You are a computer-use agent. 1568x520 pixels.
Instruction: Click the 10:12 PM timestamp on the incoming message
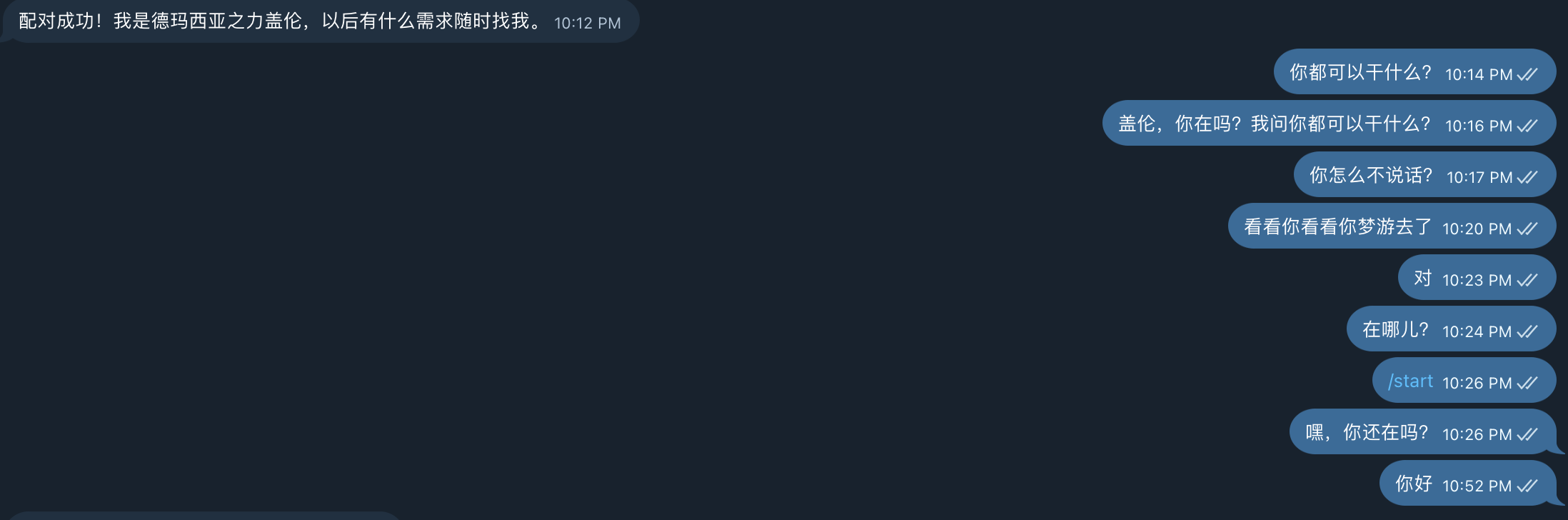tap(588, 23)
